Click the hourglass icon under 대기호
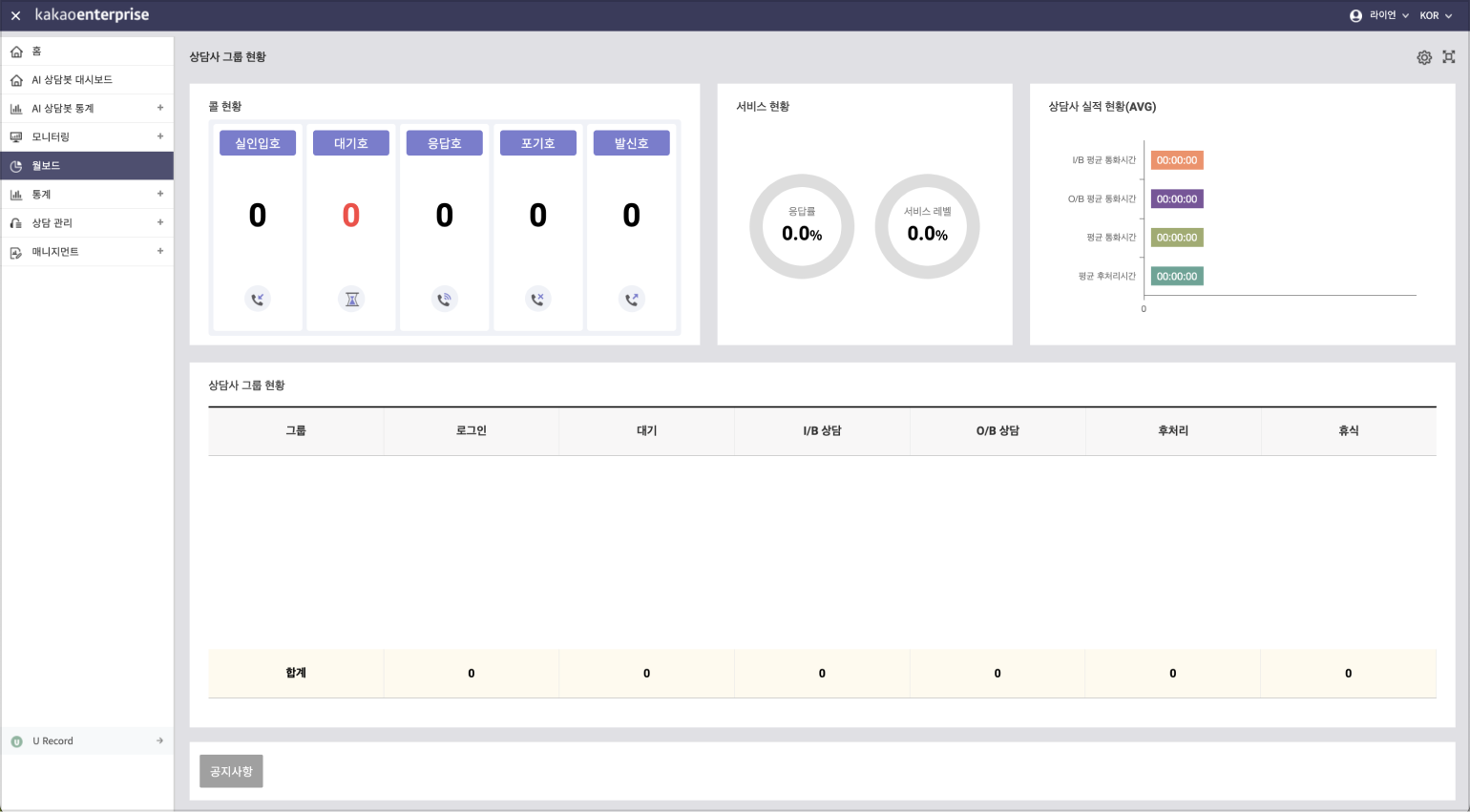This screenshot has width=1470, height=812. click(x=351, y=299)
